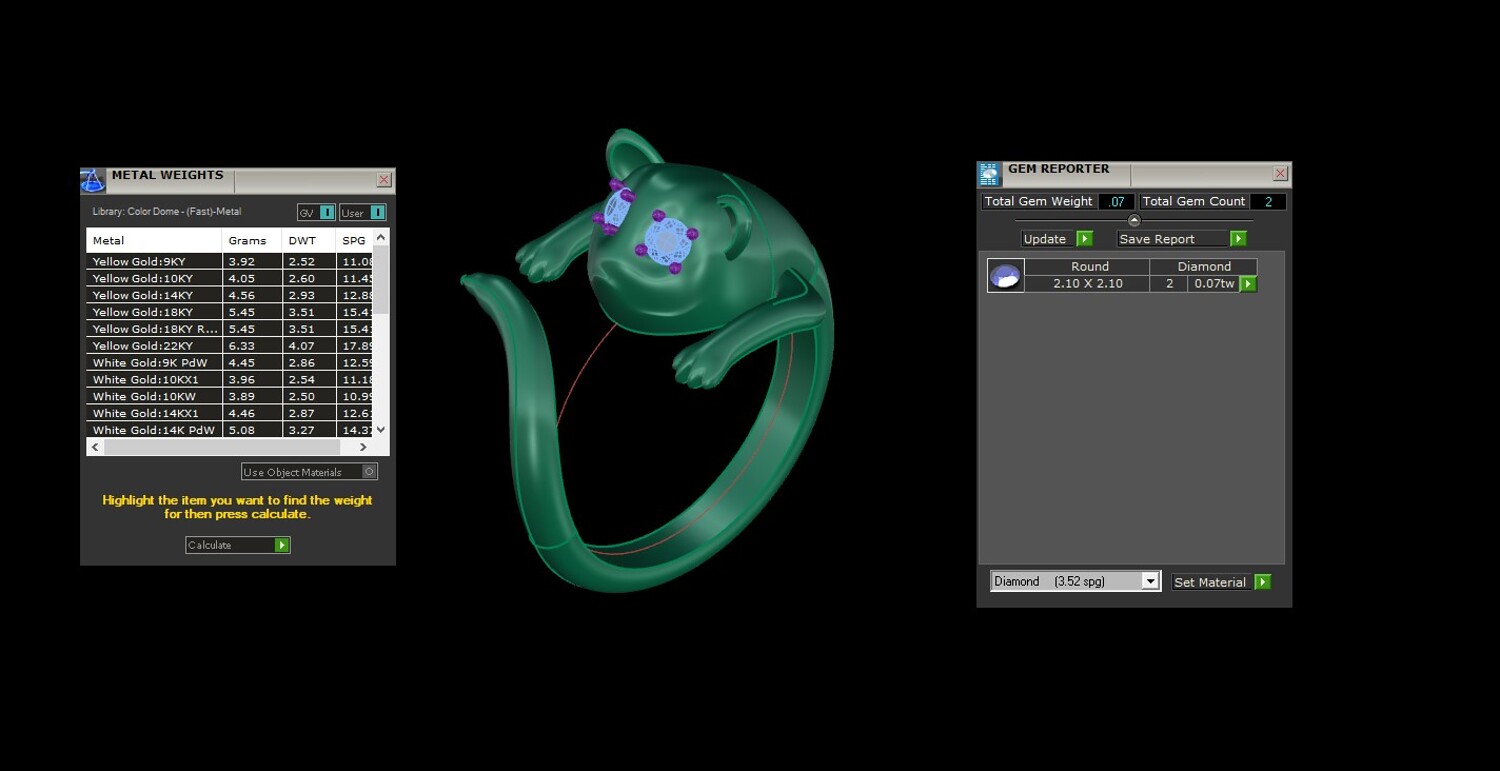
Task: Click Update in the Gem Reporter
Action: click(x=1057, y=239)
